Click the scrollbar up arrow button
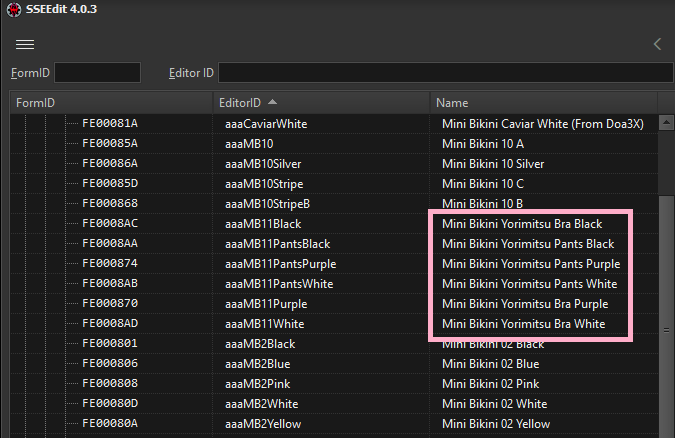This screenshot has width=675, height=438. tap(666, 123)
